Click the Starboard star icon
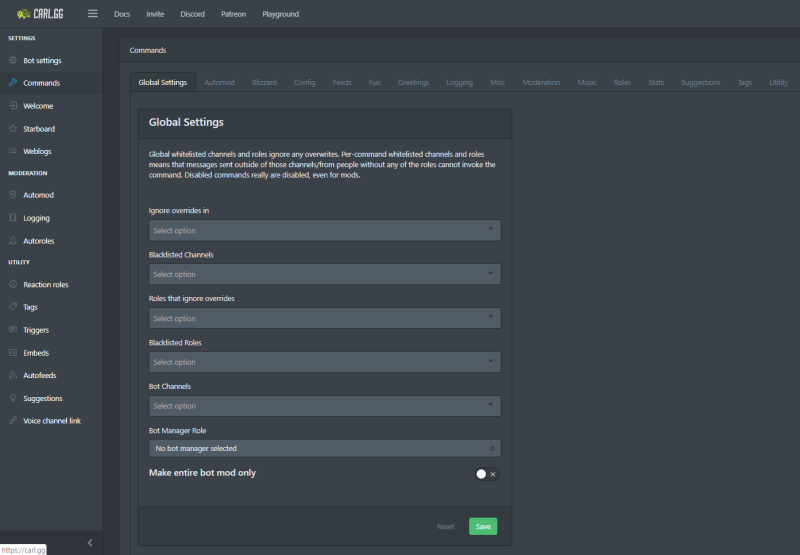This screenshot has height=555, width=800. (x=13, y=129)
